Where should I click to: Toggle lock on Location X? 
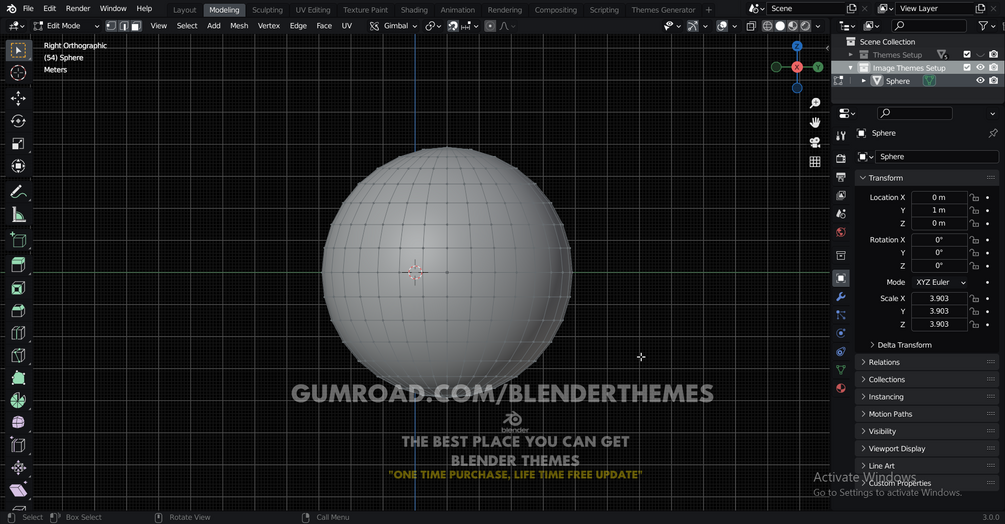974,197
